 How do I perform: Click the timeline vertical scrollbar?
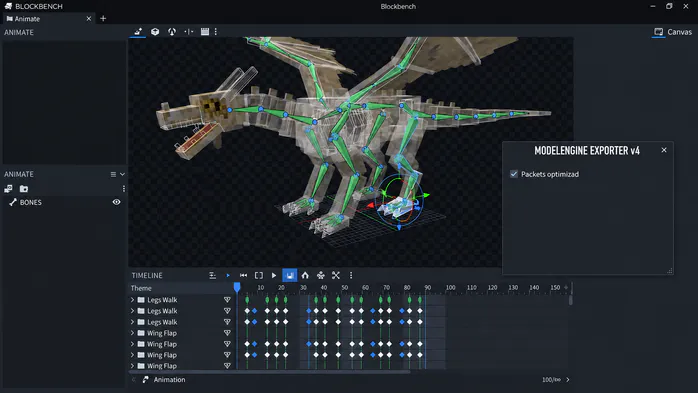tap(571, 299)
